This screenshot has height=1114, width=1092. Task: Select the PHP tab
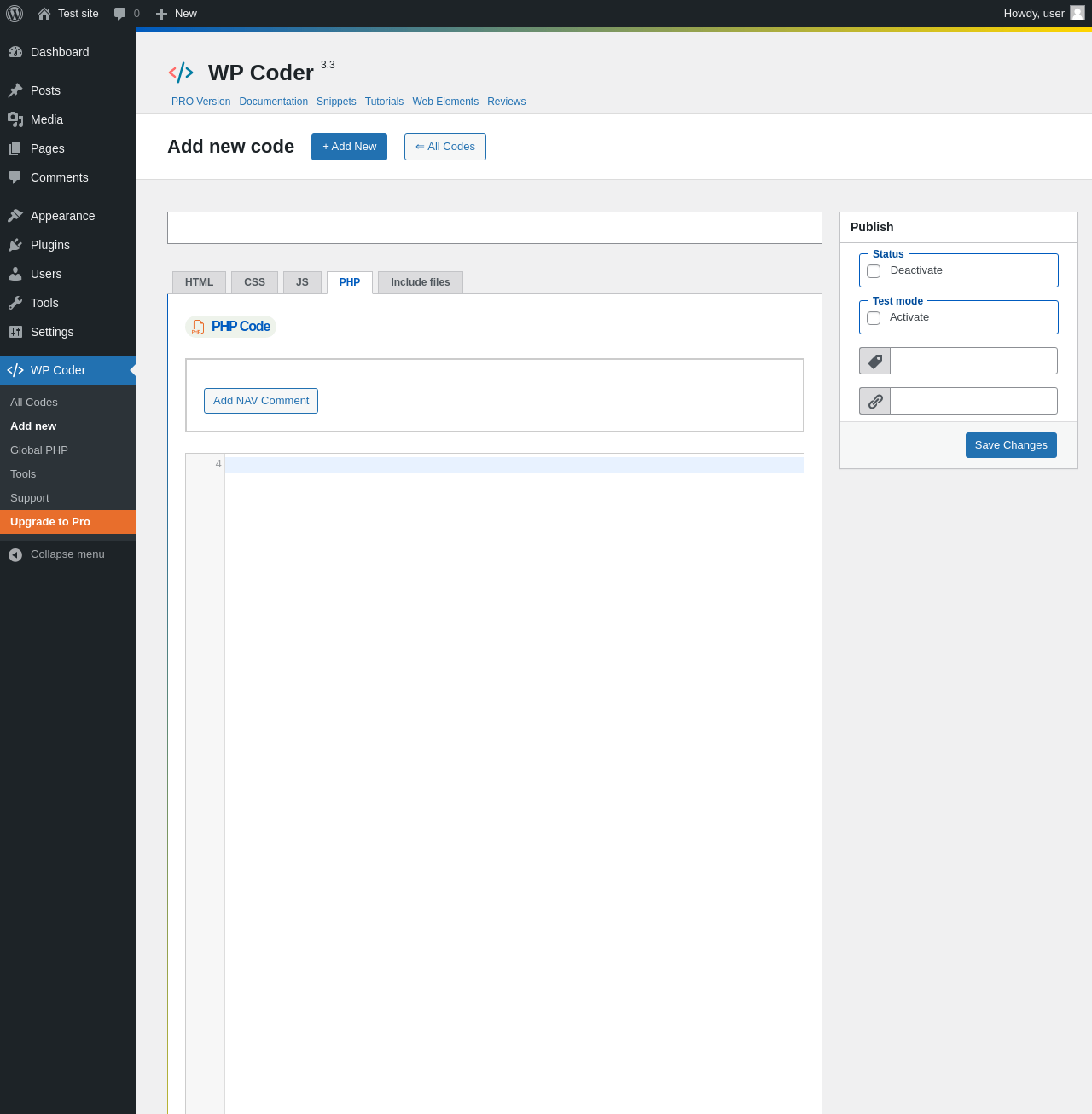[350, 282]
